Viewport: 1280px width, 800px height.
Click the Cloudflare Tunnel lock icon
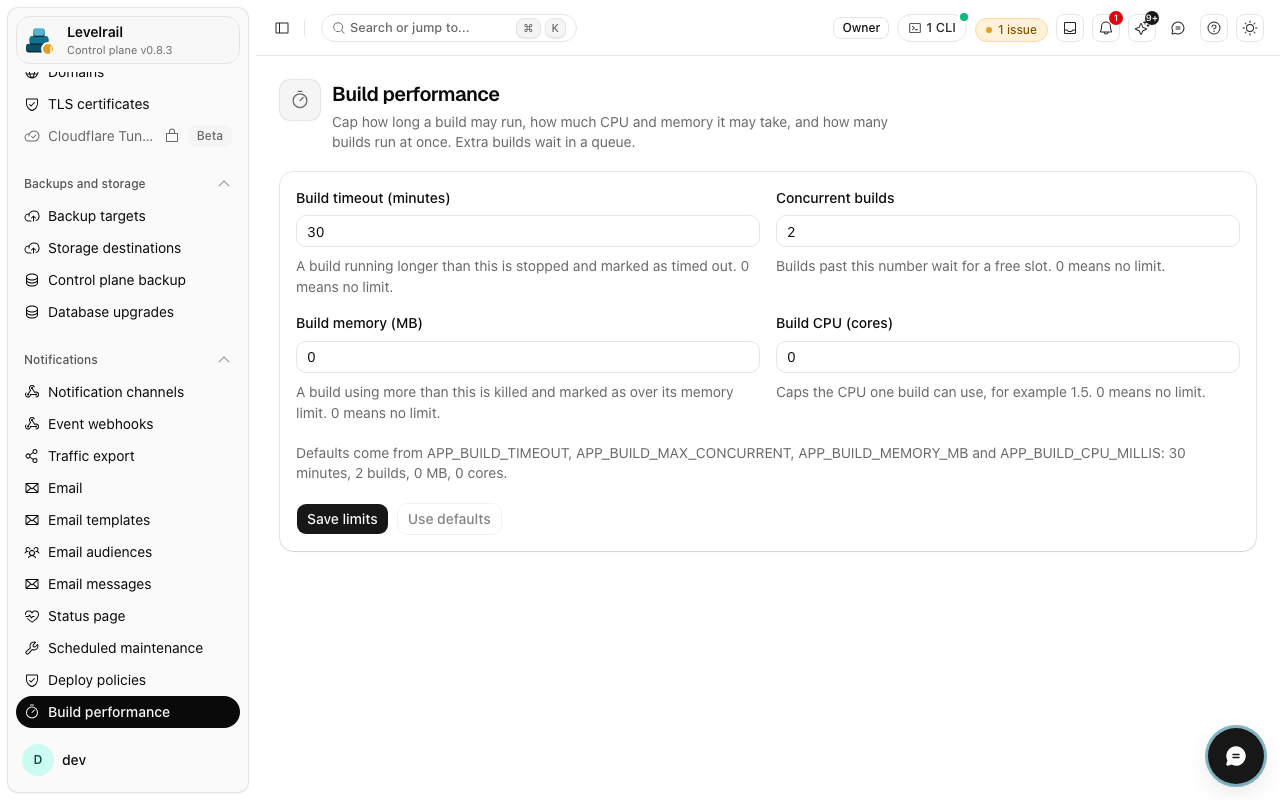[x=172, y=136]
